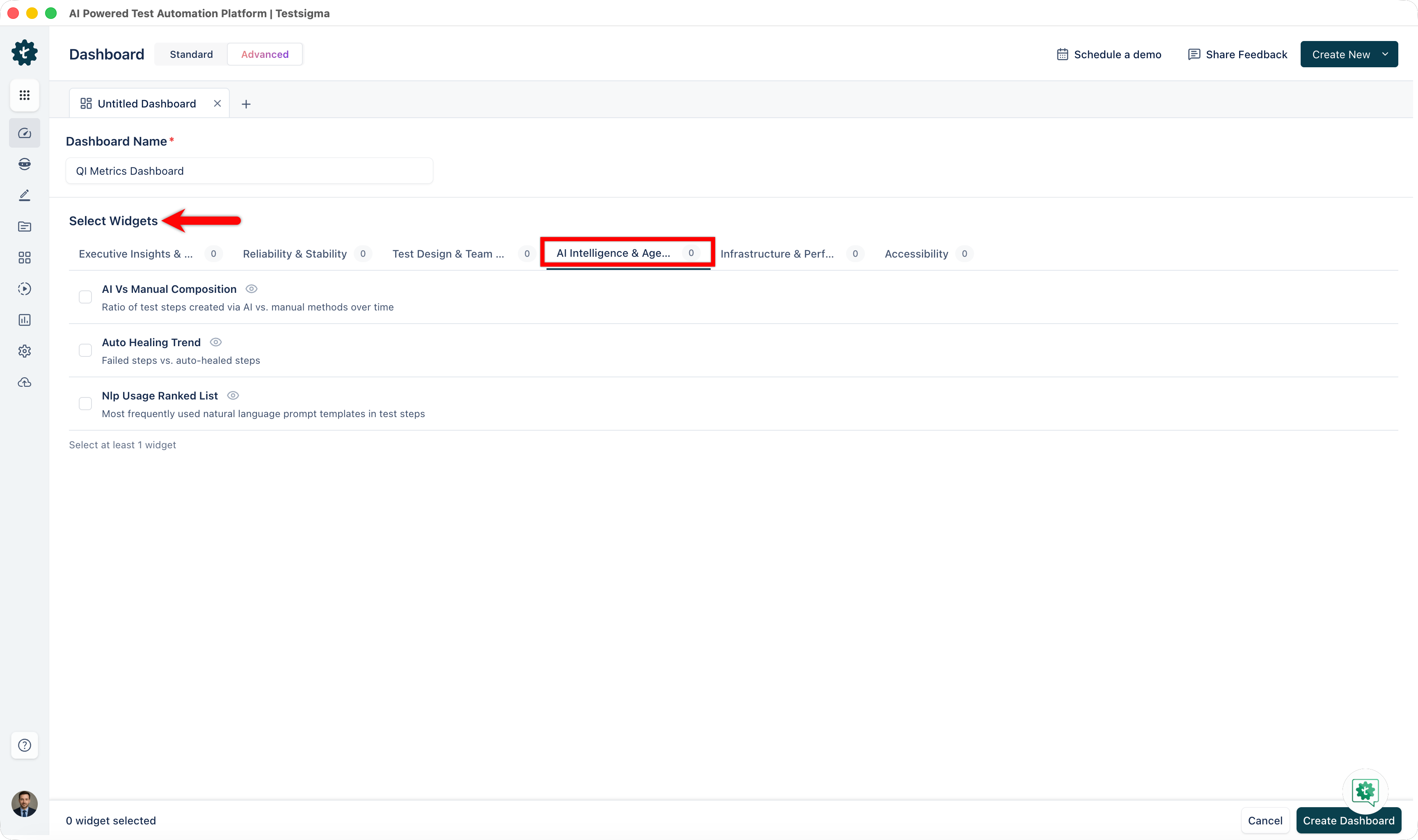Check the AI Vs Manual Composition checkbox
Viewport: 1418px width, 840px height.
[x=85, y=297]
